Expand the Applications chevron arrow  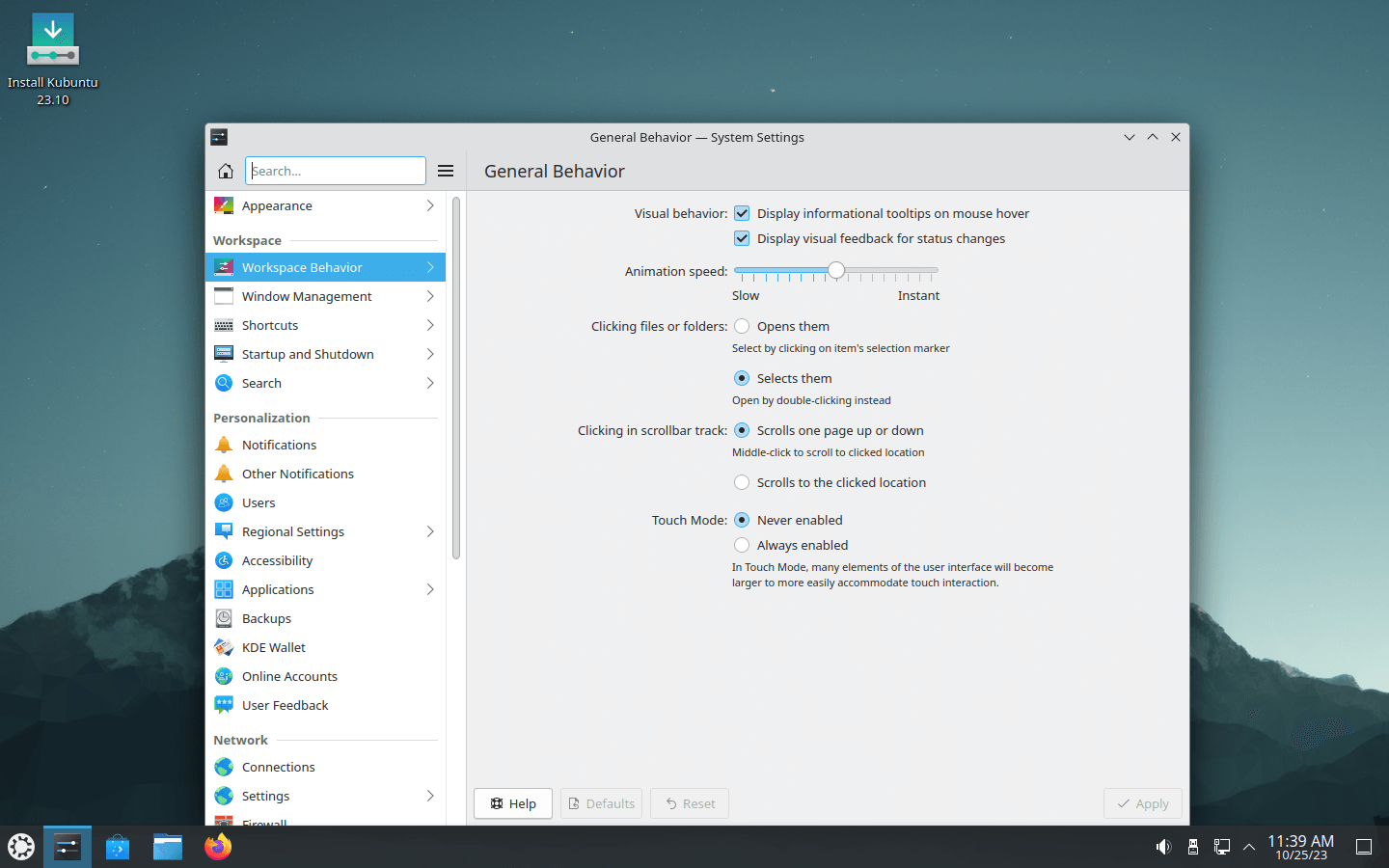(430, 589)
